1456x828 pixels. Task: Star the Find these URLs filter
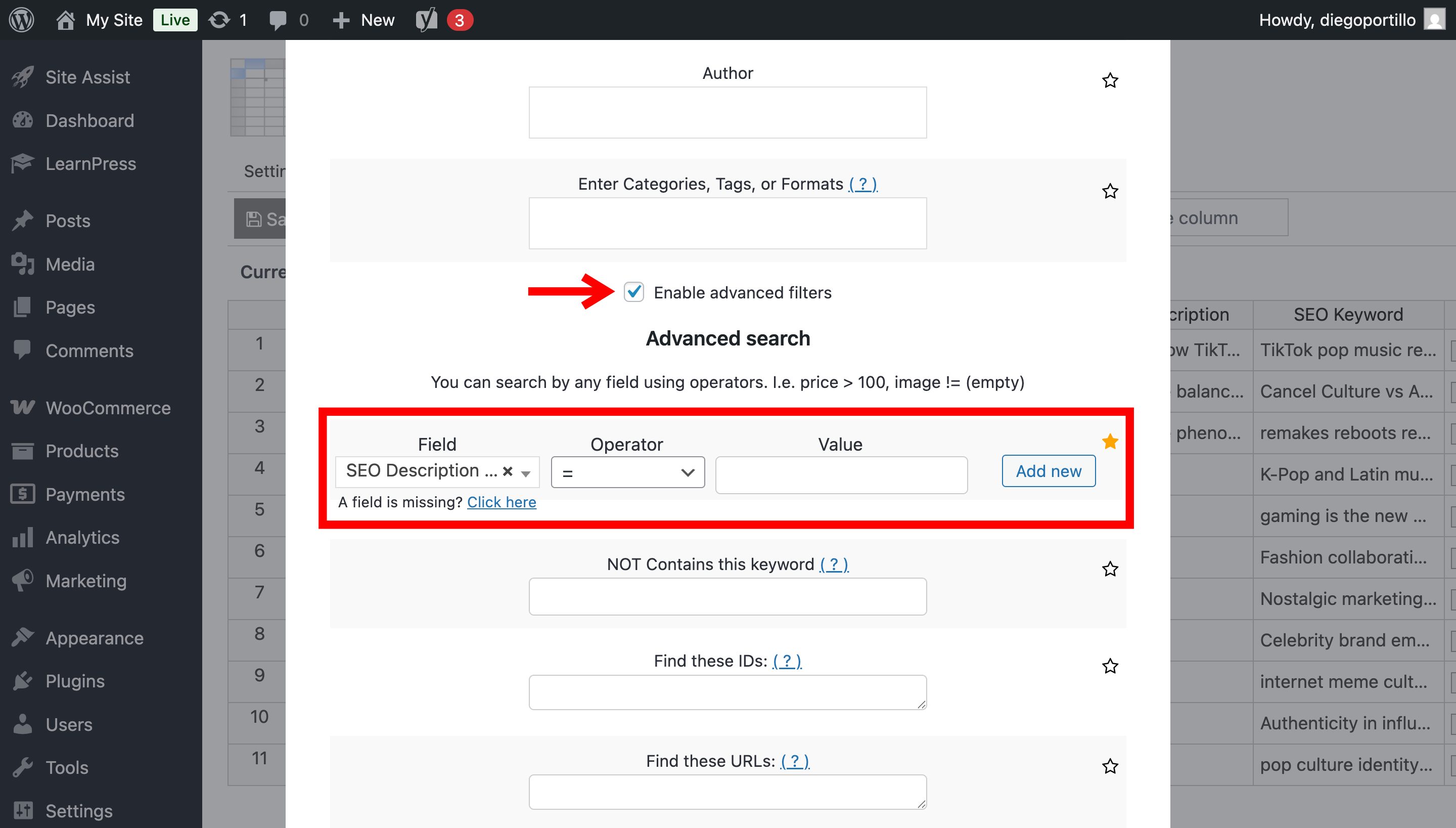pos(1110,767)
